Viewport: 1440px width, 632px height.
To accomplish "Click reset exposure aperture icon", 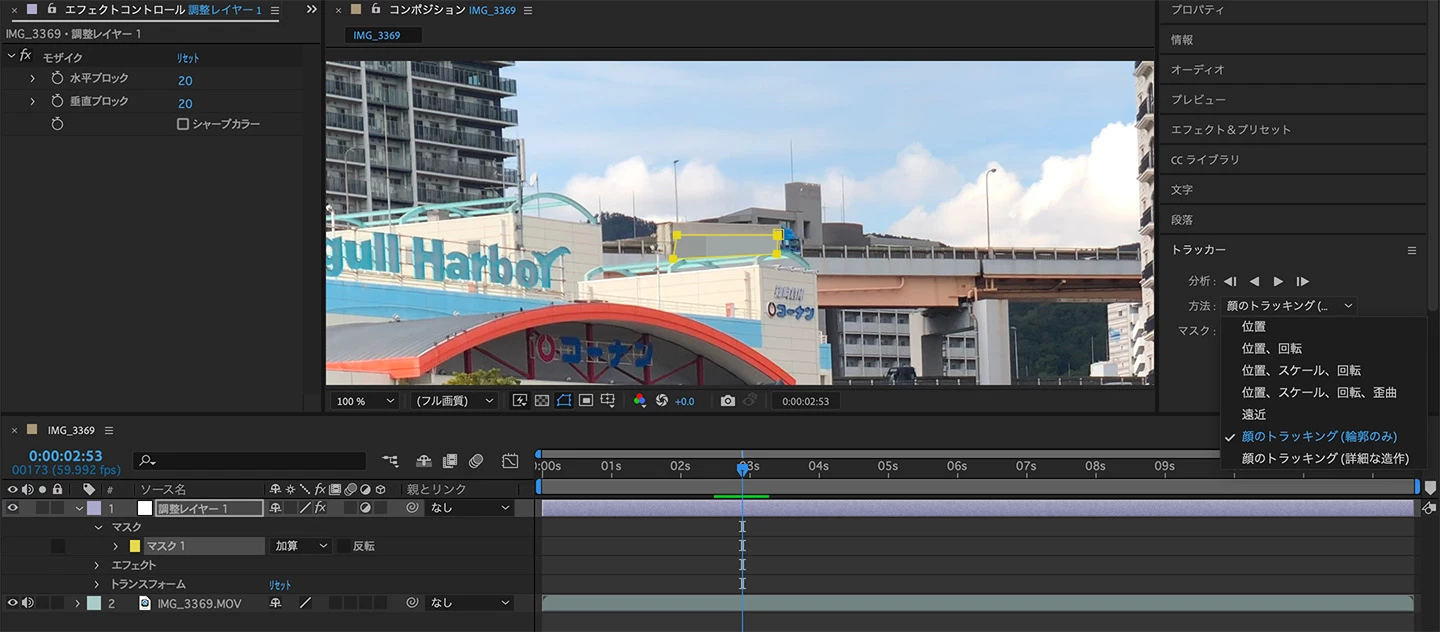I will click(x=662, y=400).
